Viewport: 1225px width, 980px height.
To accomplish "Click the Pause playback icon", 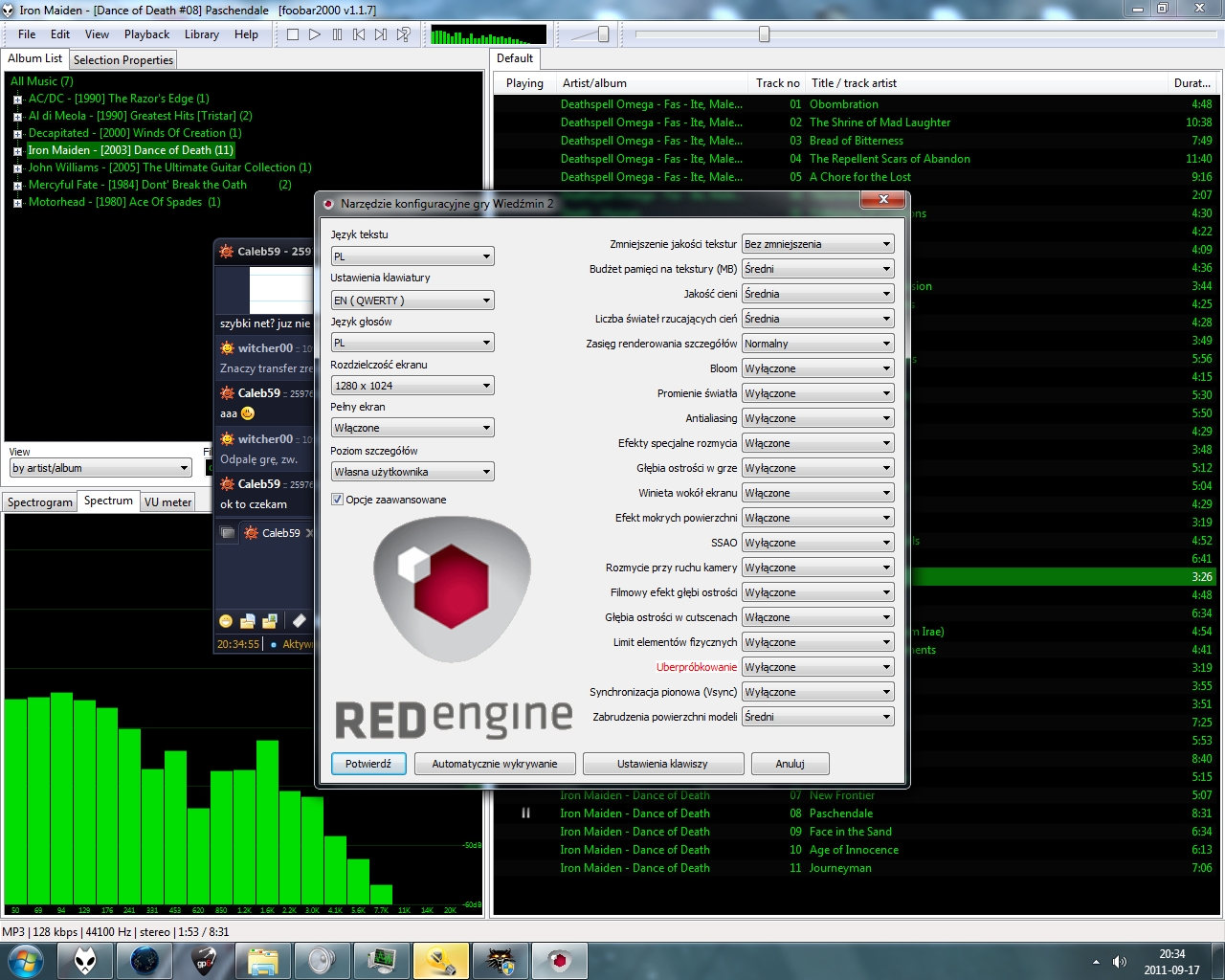I will 337,34.
